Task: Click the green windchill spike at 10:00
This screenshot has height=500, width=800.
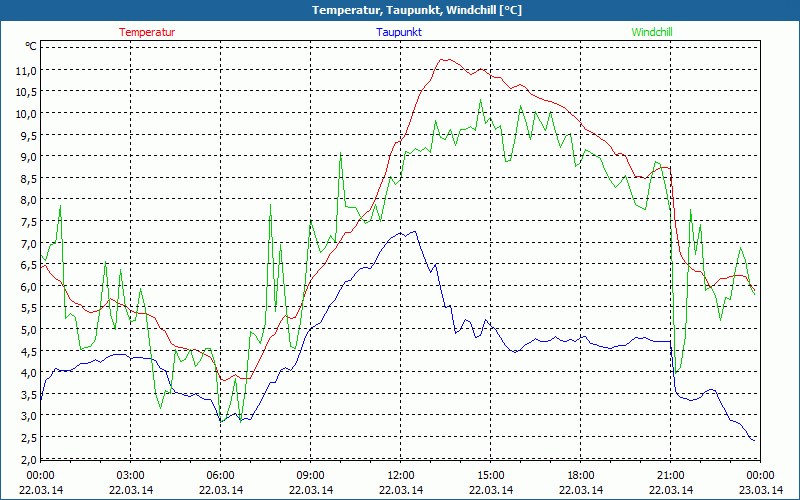Action: [x=340, y=153]
